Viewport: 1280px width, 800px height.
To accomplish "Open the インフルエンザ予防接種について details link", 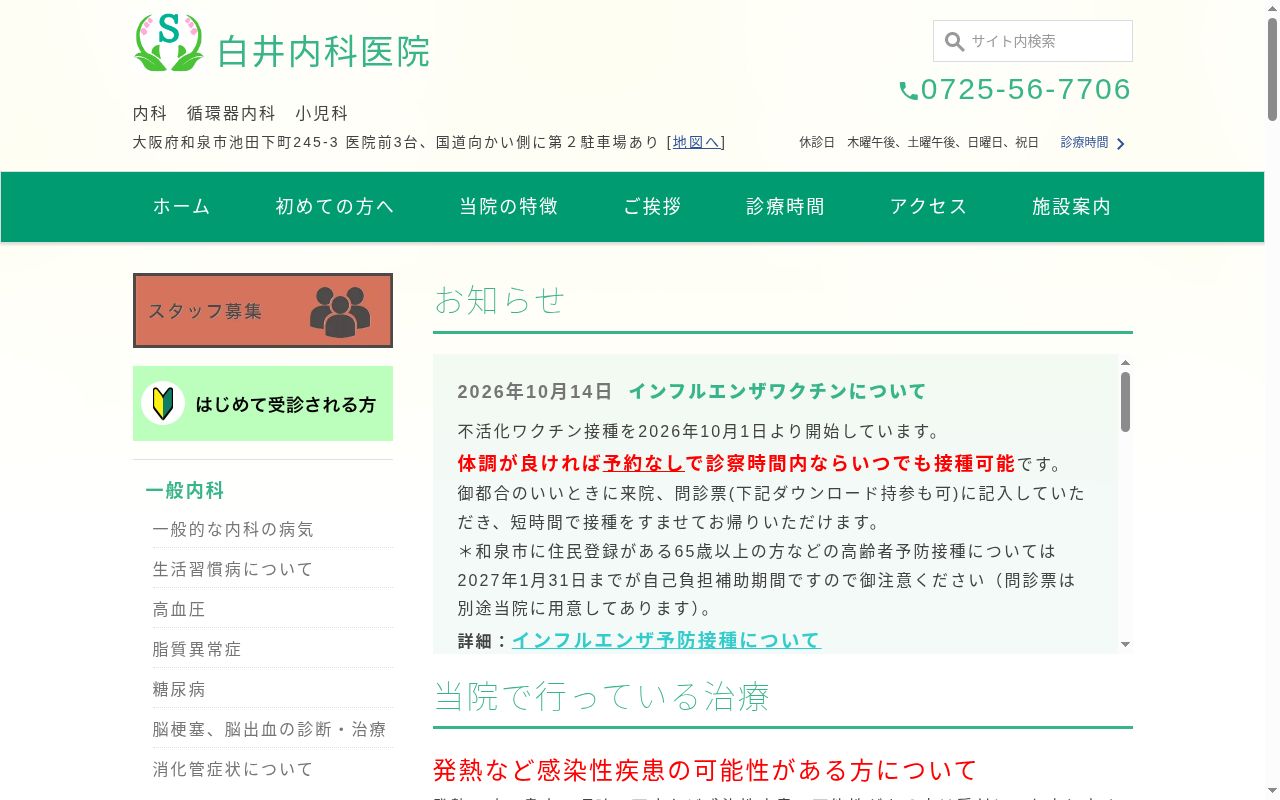I will 666,640.
